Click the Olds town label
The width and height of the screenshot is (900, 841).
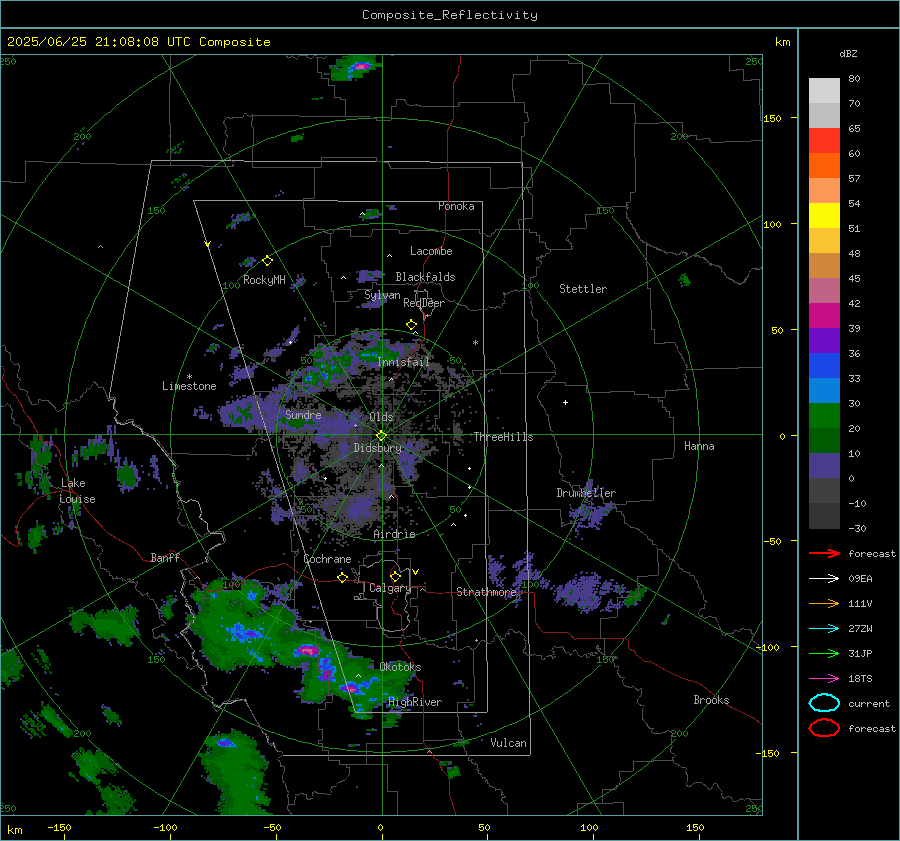click(381, 417)
